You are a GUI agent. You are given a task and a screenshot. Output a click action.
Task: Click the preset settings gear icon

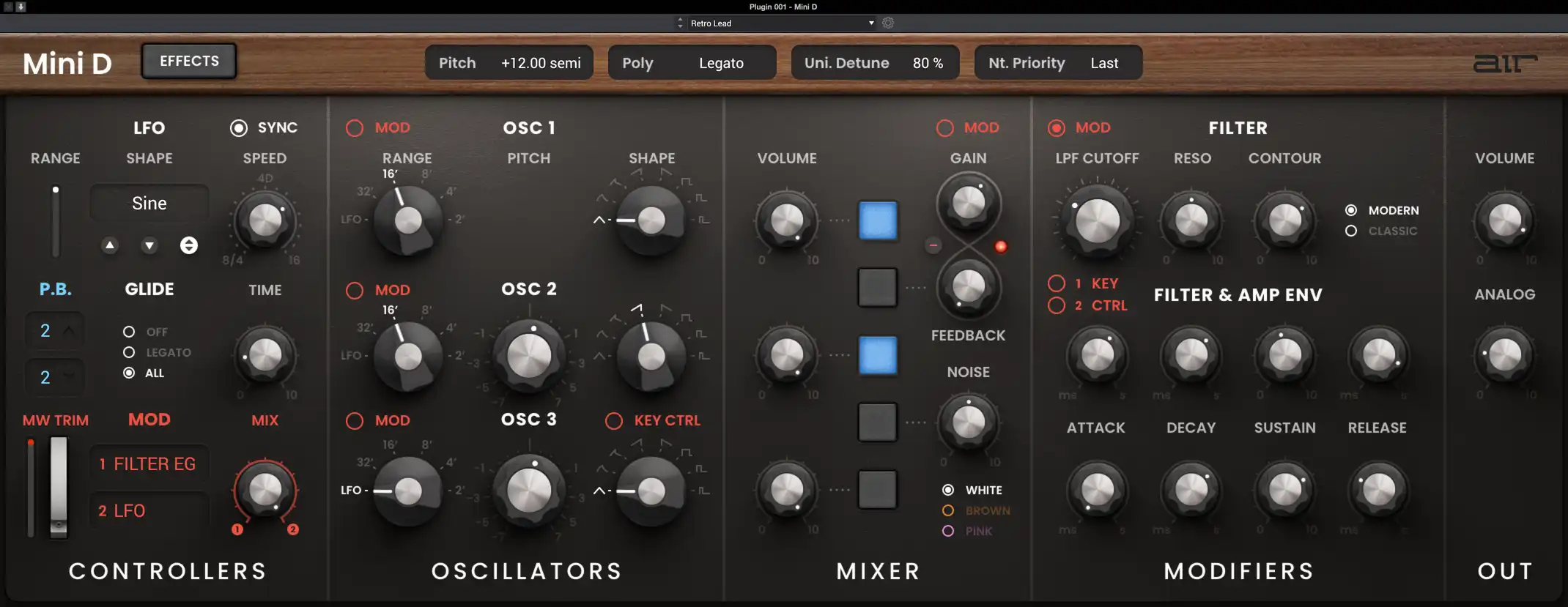click(x=888, y=23)
